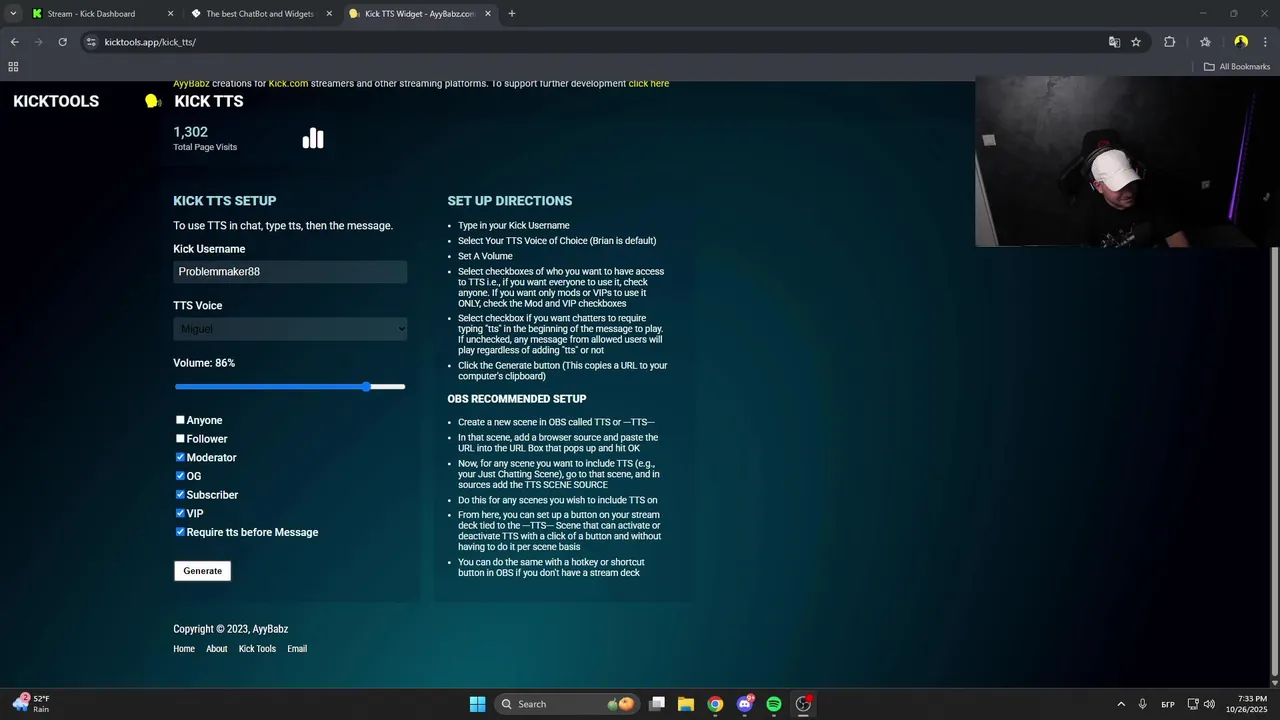Select the Kick TTS Widget tab
Screen dimensions: 1280x720
pyautogui.click(x=420, y=14)
